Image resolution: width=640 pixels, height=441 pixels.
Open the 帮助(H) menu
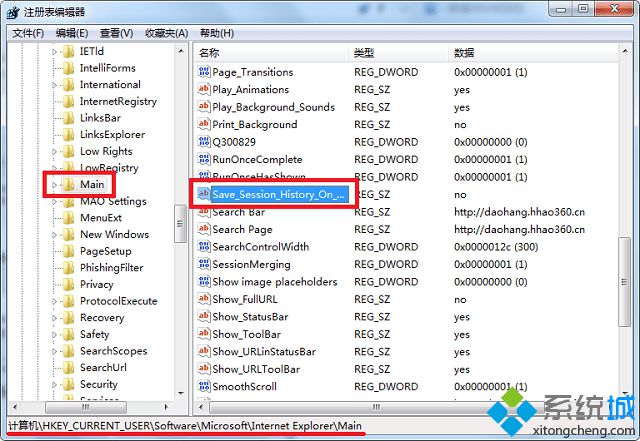point(216,33)
